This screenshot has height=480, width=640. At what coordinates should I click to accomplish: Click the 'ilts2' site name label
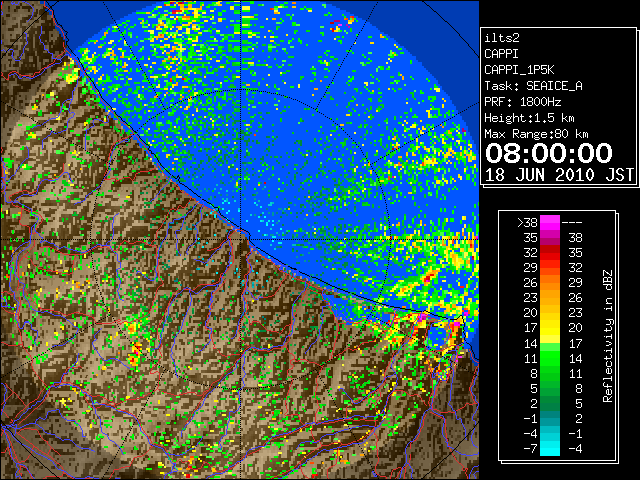(502, 38)
